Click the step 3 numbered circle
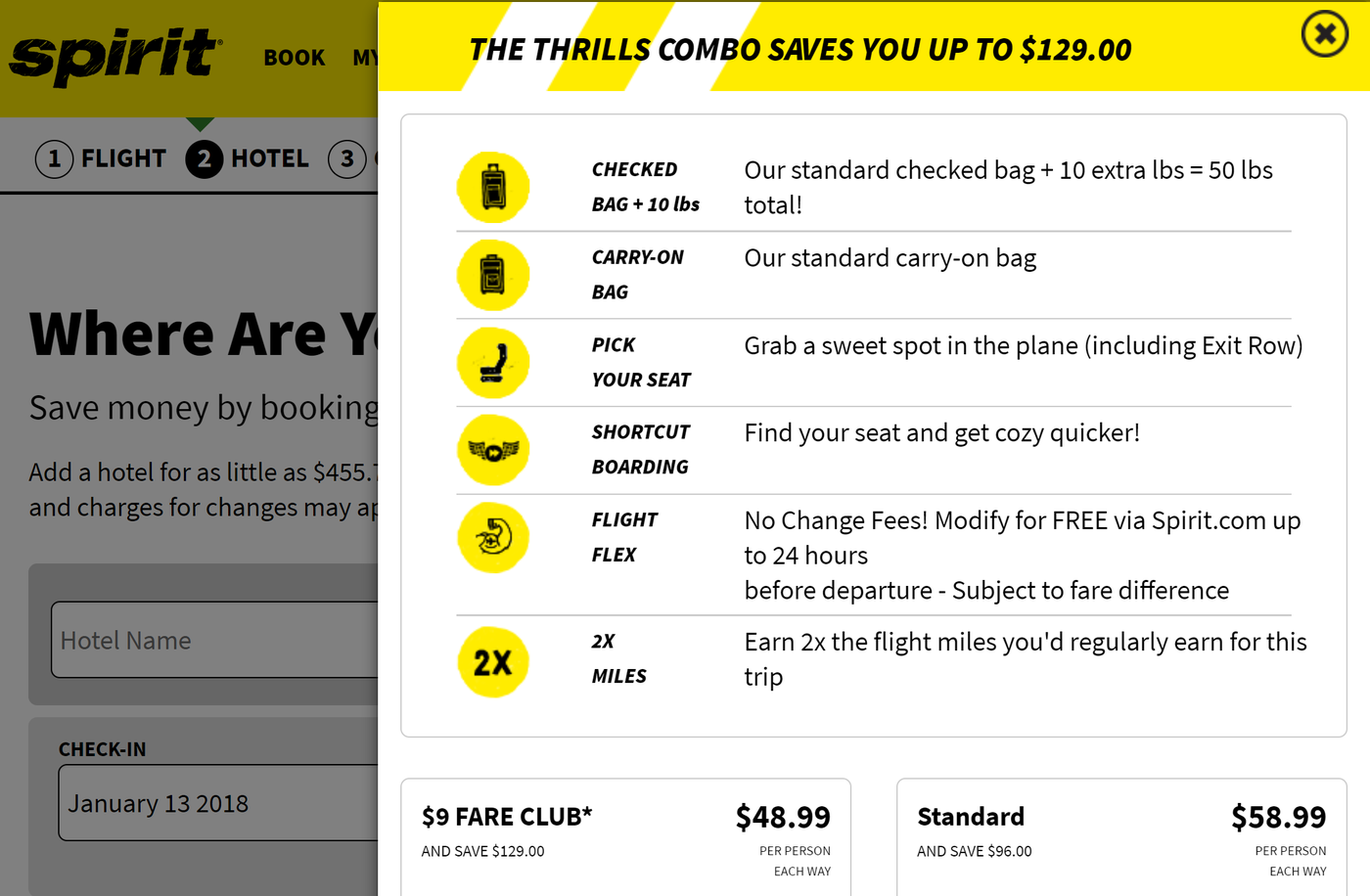1370x896 pixels. tap(347, 158)
